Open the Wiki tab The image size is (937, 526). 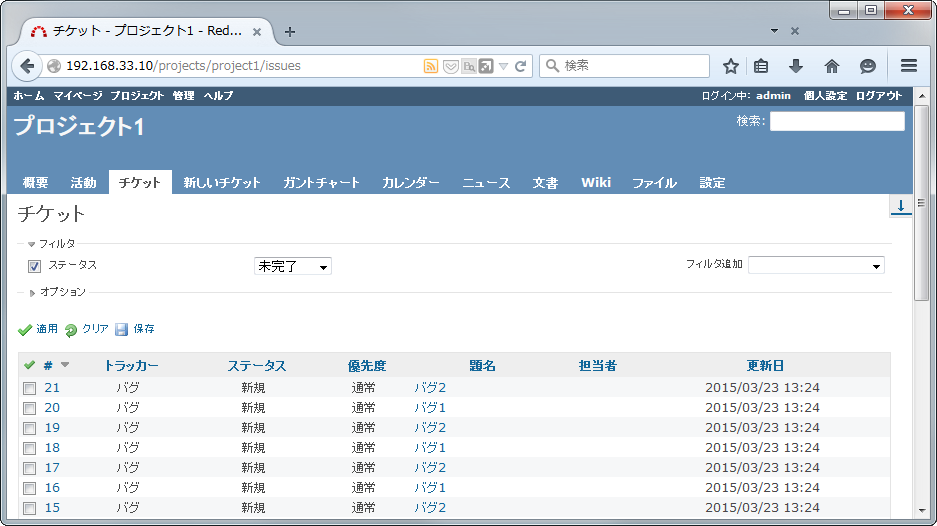point(596,182)
